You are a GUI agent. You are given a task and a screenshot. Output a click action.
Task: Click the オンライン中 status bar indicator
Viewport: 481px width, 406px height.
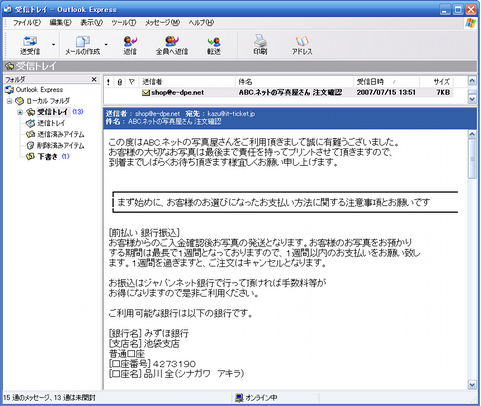point(256,398)
